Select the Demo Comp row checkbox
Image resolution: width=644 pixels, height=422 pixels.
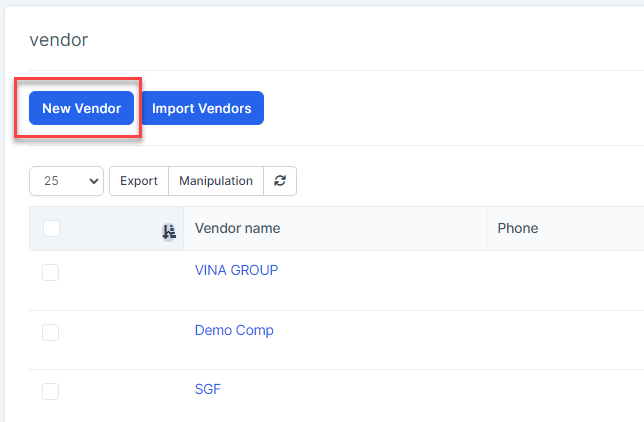(51, 332)
